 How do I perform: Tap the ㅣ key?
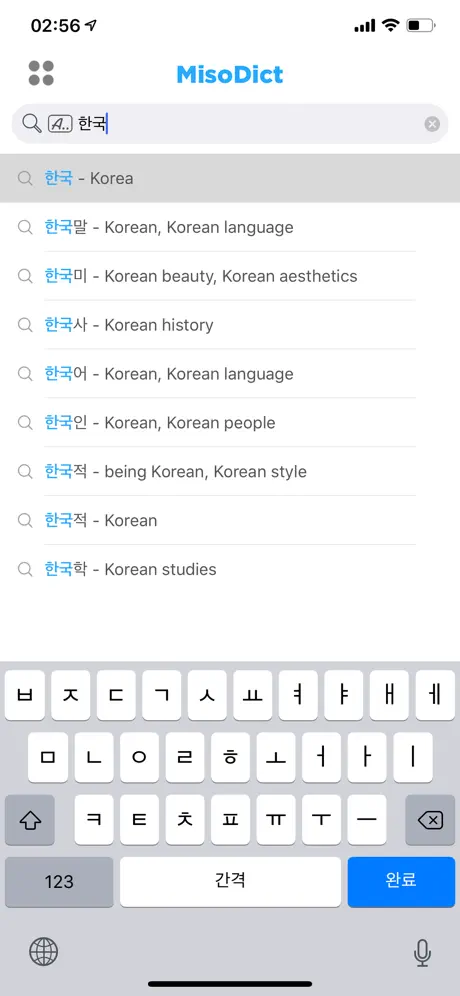(x=412, y=757)
